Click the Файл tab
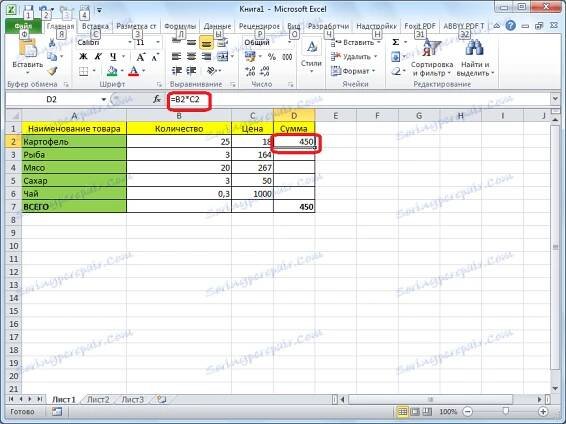Image resolution: width=566 pixels, height=424 pixels. coord(23,26)
